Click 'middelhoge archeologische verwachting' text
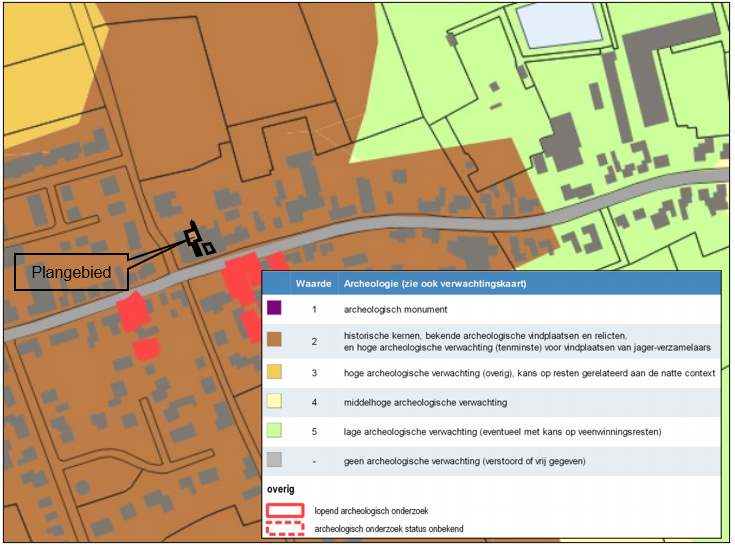 pyautogui.click(x=425, y=403)
